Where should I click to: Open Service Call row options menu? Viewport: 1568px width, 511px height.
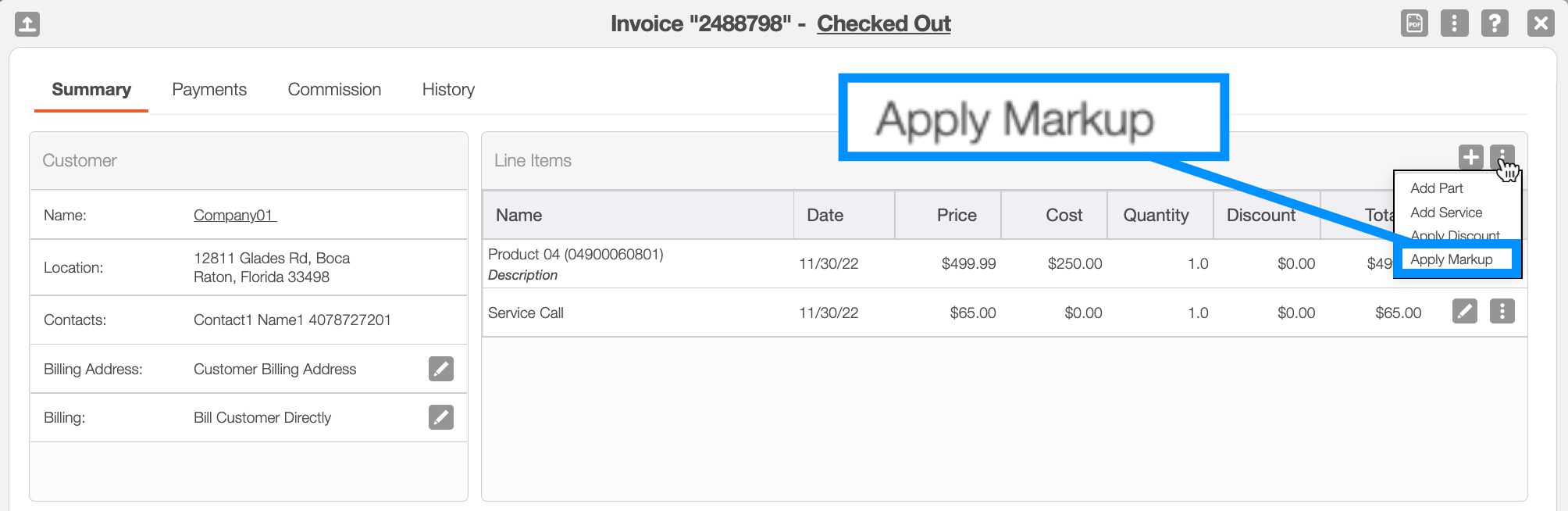[x=1502, y=312]
